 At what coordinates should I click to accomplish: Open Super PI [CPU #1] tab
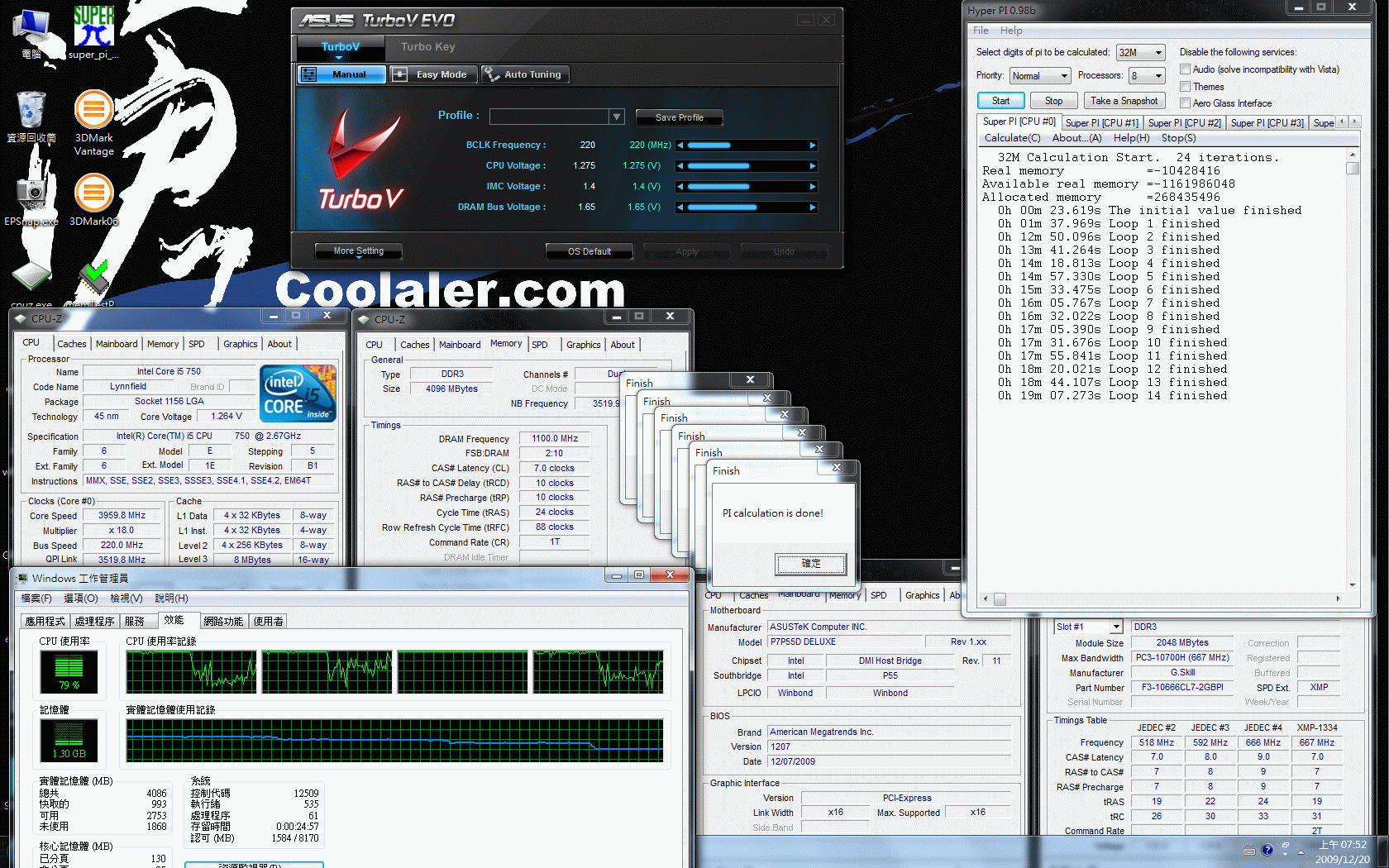(x=1101, y=123)
